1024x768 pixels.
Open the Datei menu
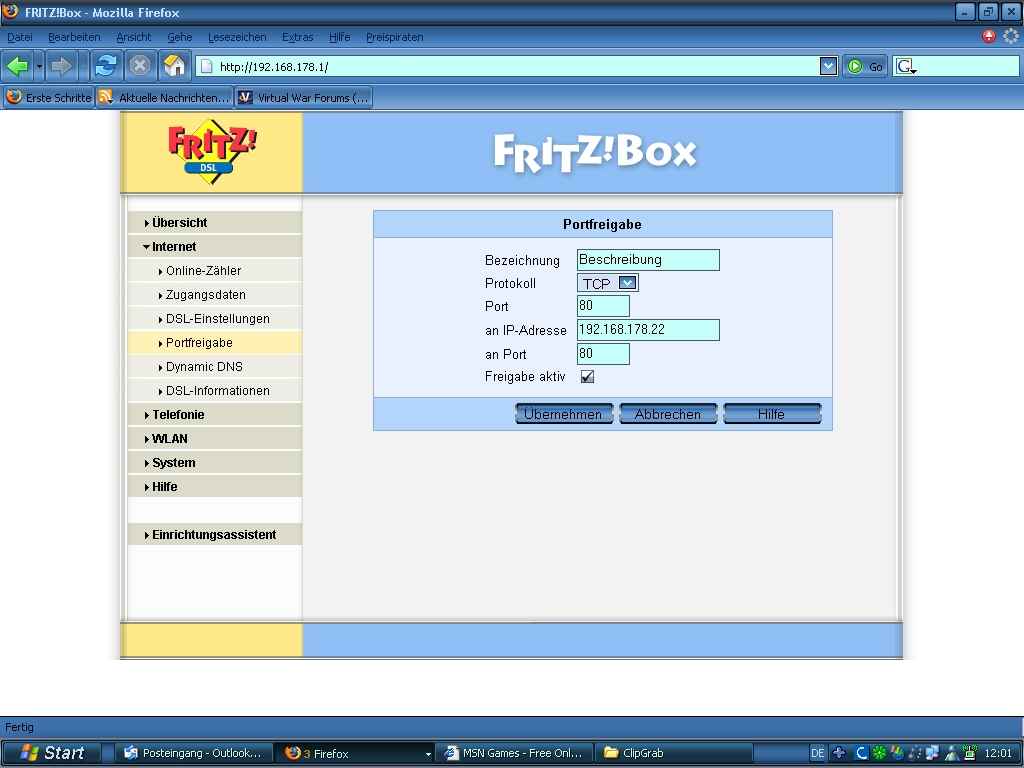[20, 37]
